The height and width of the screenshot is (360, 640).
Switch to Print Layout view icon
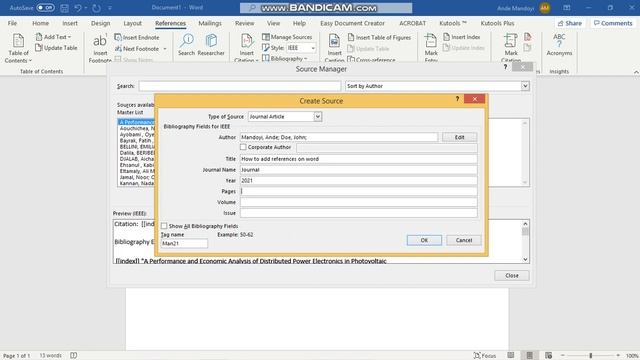coord(529,356)
